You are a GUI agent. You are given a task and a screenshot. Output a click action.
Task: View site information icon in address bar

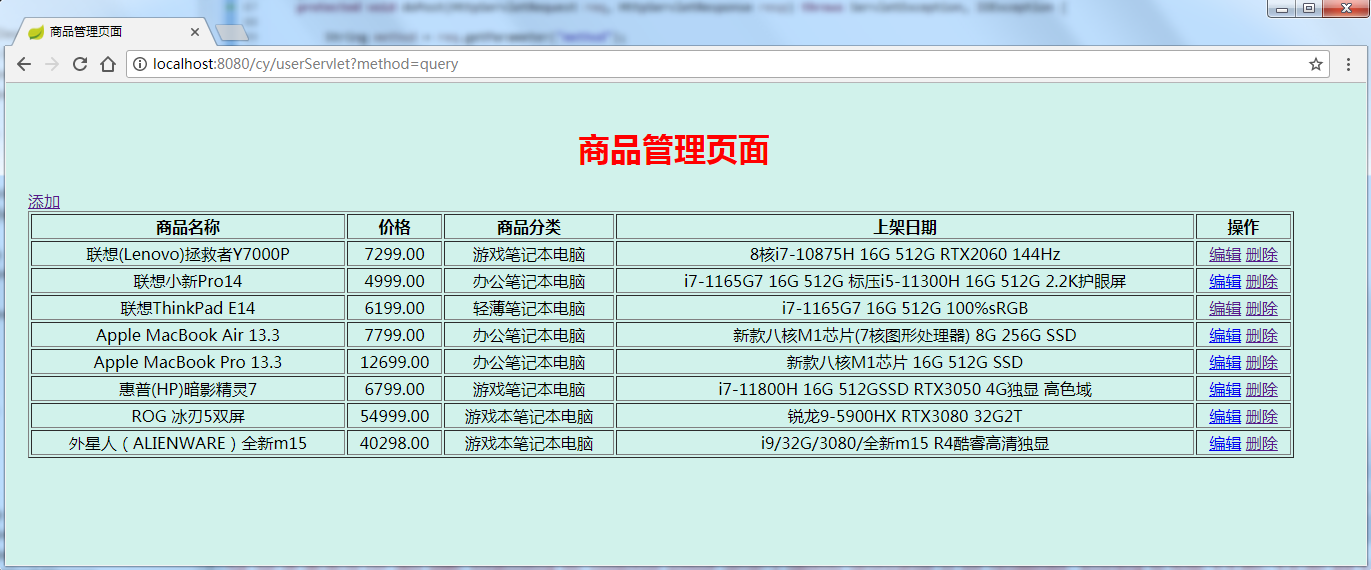point(140,64)
